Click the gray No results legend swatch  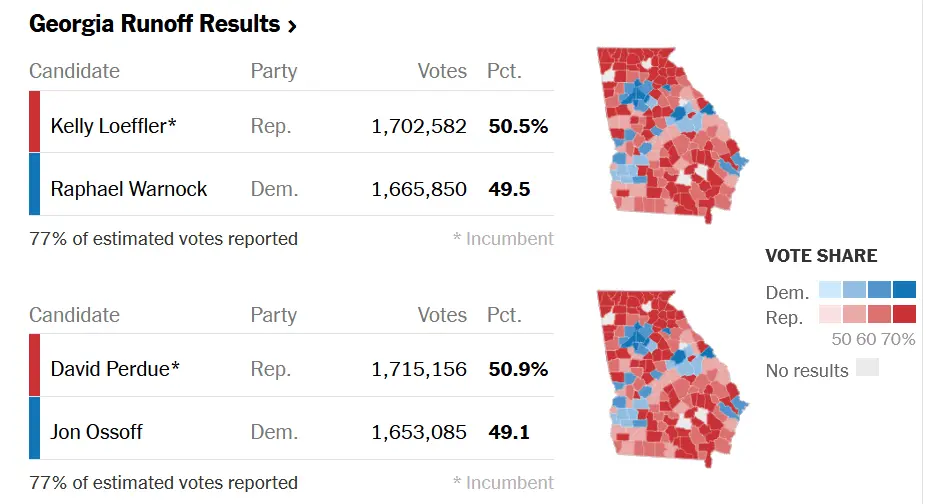[x=867, y=368]
